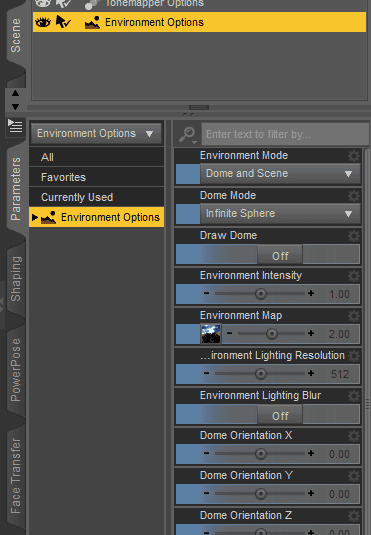
Task: Click the Dome Orientation Y slider handle
Action: pos(261,494)
